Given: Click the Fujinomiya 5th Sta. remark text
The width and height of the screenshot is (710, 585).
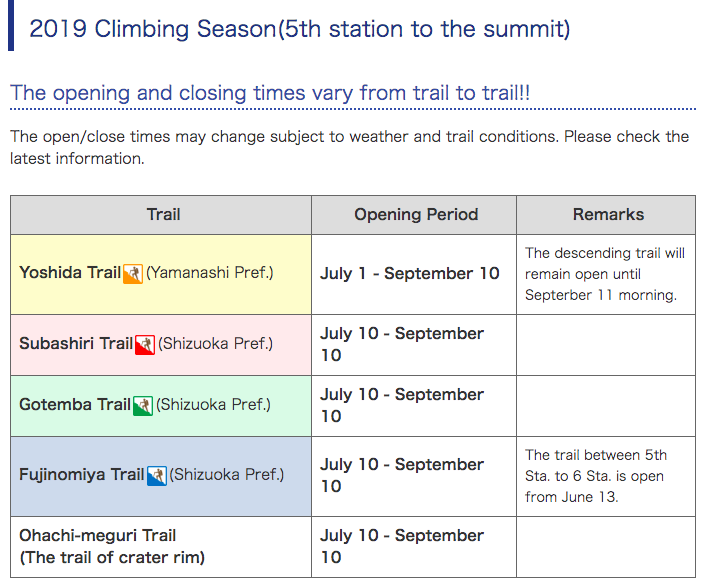Looking at the screenshot, I should point(597,476).
